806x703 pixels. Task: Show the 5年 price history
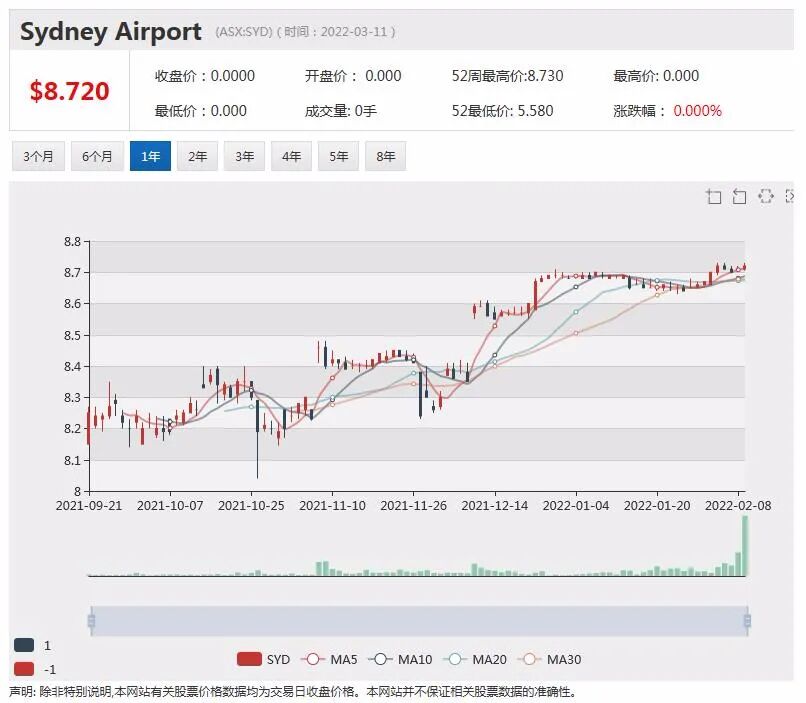[x=338, y=156]
